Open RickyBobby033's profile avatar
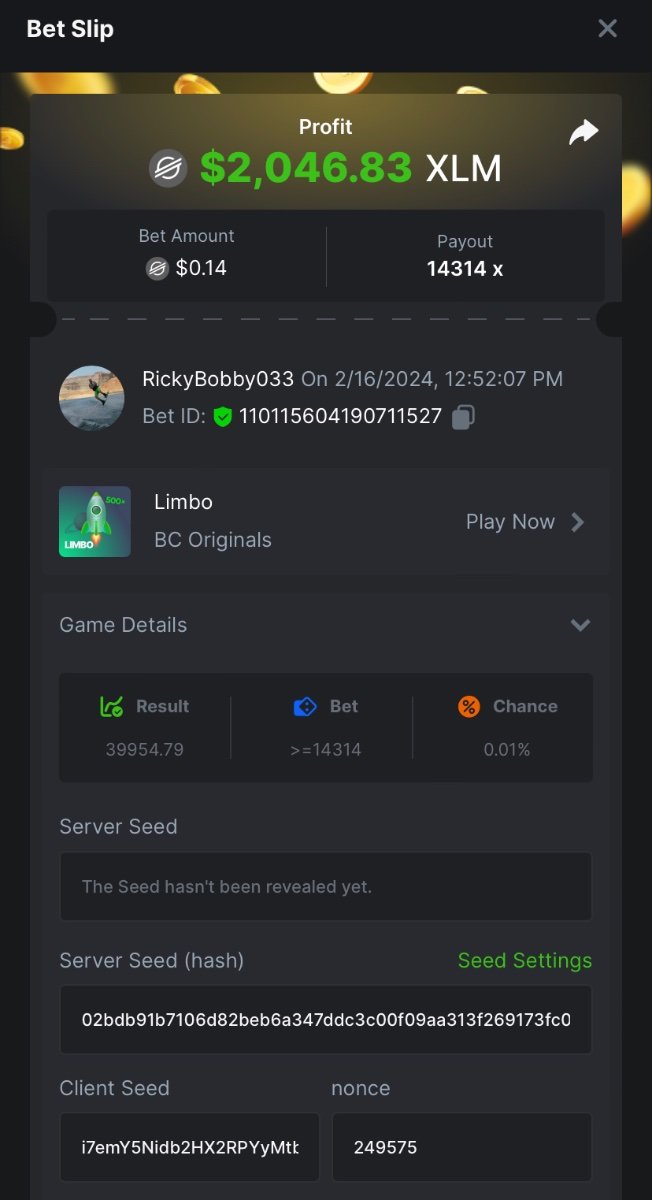The width and height of the screenshot is (652, 1200). pos(92,398)
